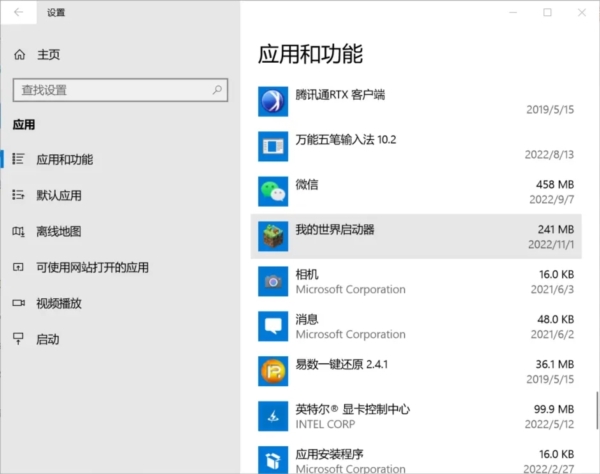Click the 启动 startup icon
Image resolution: width=600 pixels, height=474 pixels.
click(18, 339)
